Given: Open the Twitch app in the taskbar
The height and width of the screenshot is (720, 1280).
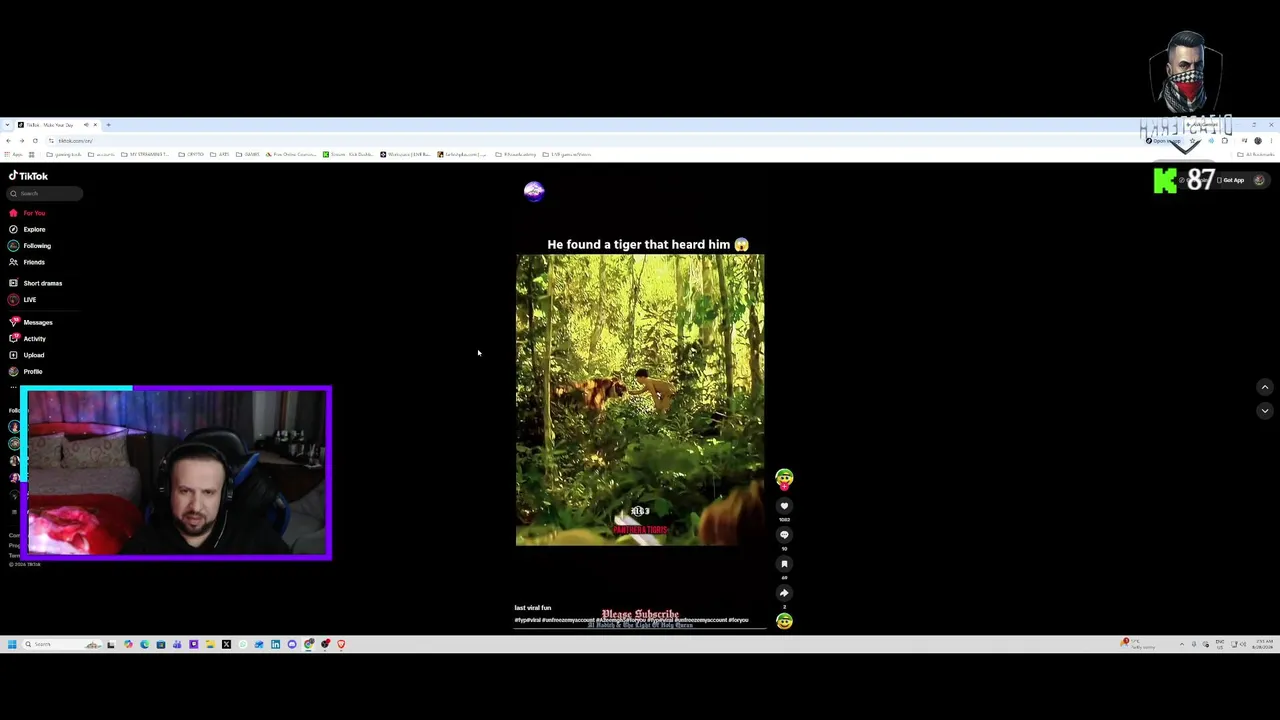Looking at the screenshot, I should tap(193, 644).
